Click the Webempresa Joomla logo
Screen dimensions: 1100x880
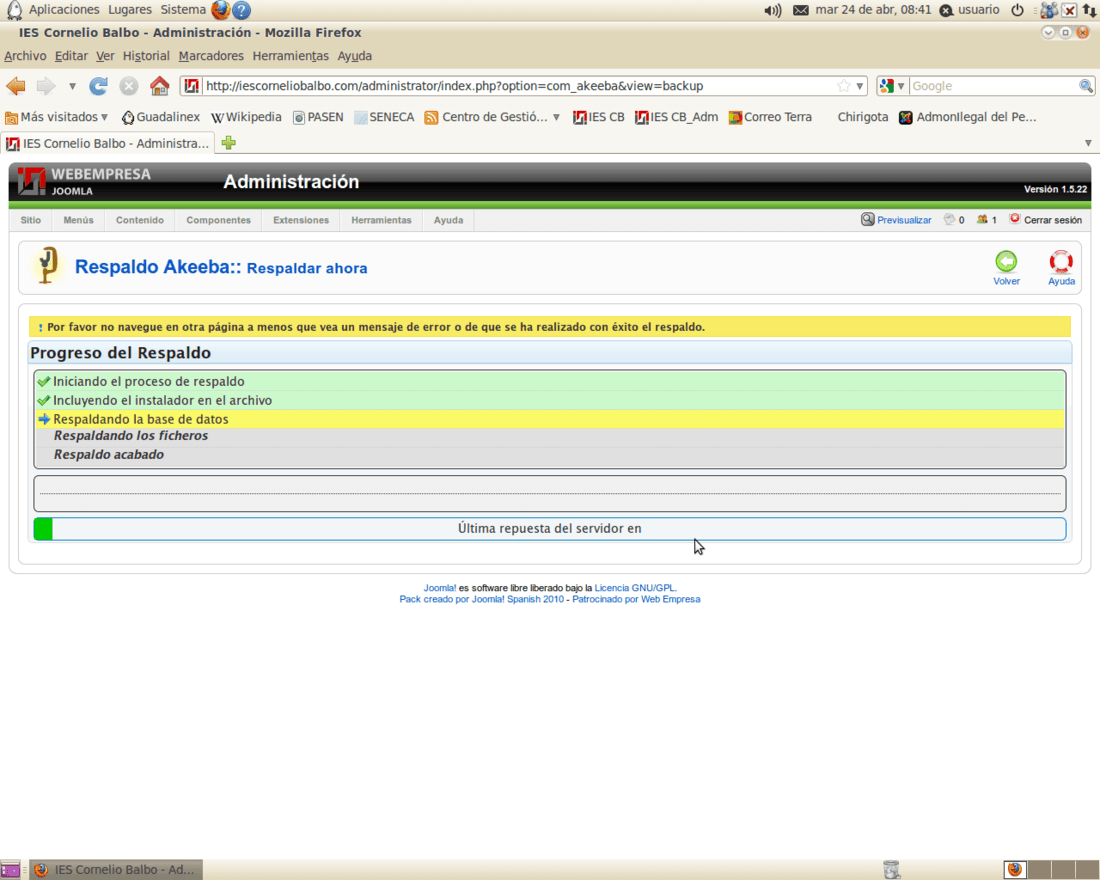tap(84, 182)
